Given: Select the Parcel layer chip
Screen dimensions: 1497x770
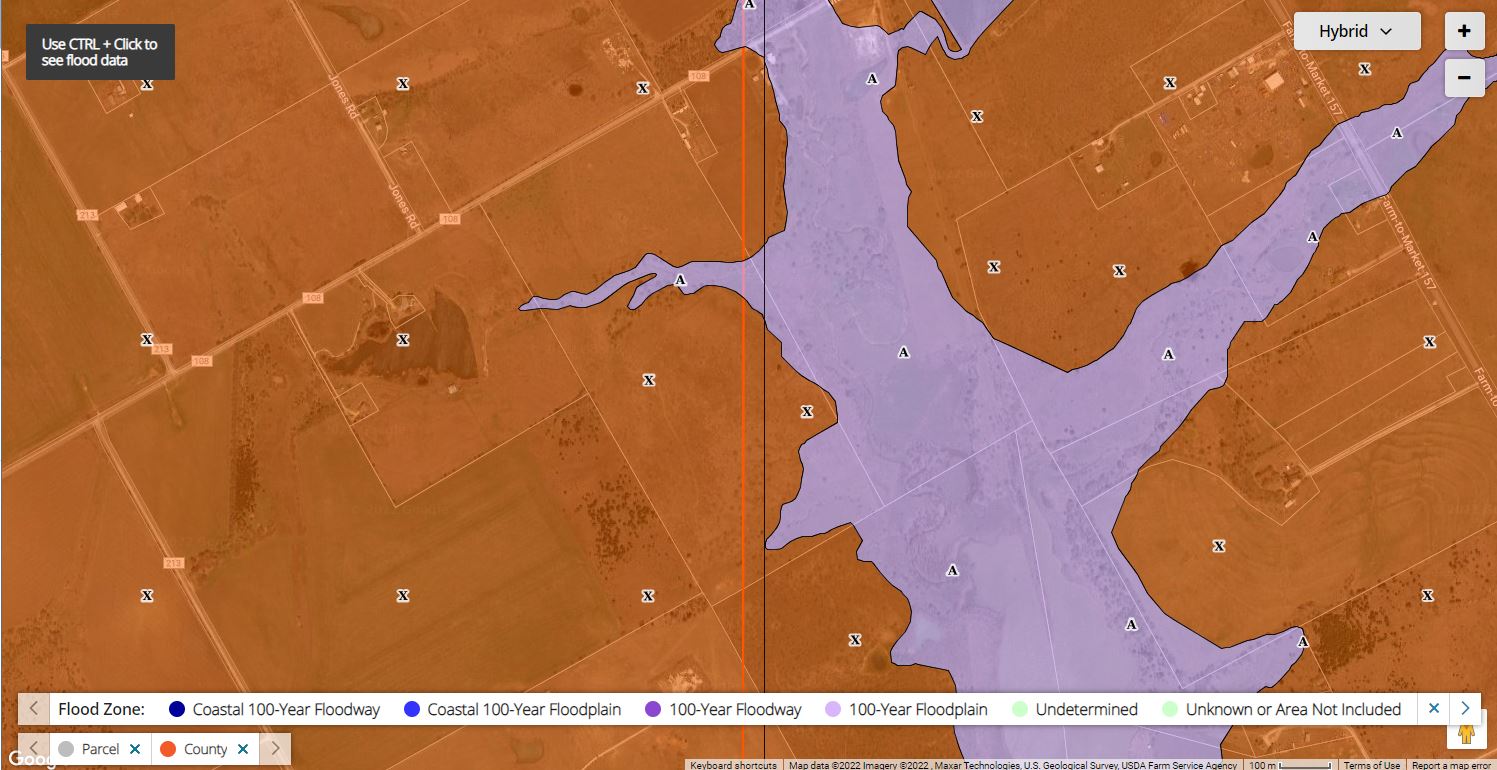Looking at the screenshot, I should tap(89, 749).
